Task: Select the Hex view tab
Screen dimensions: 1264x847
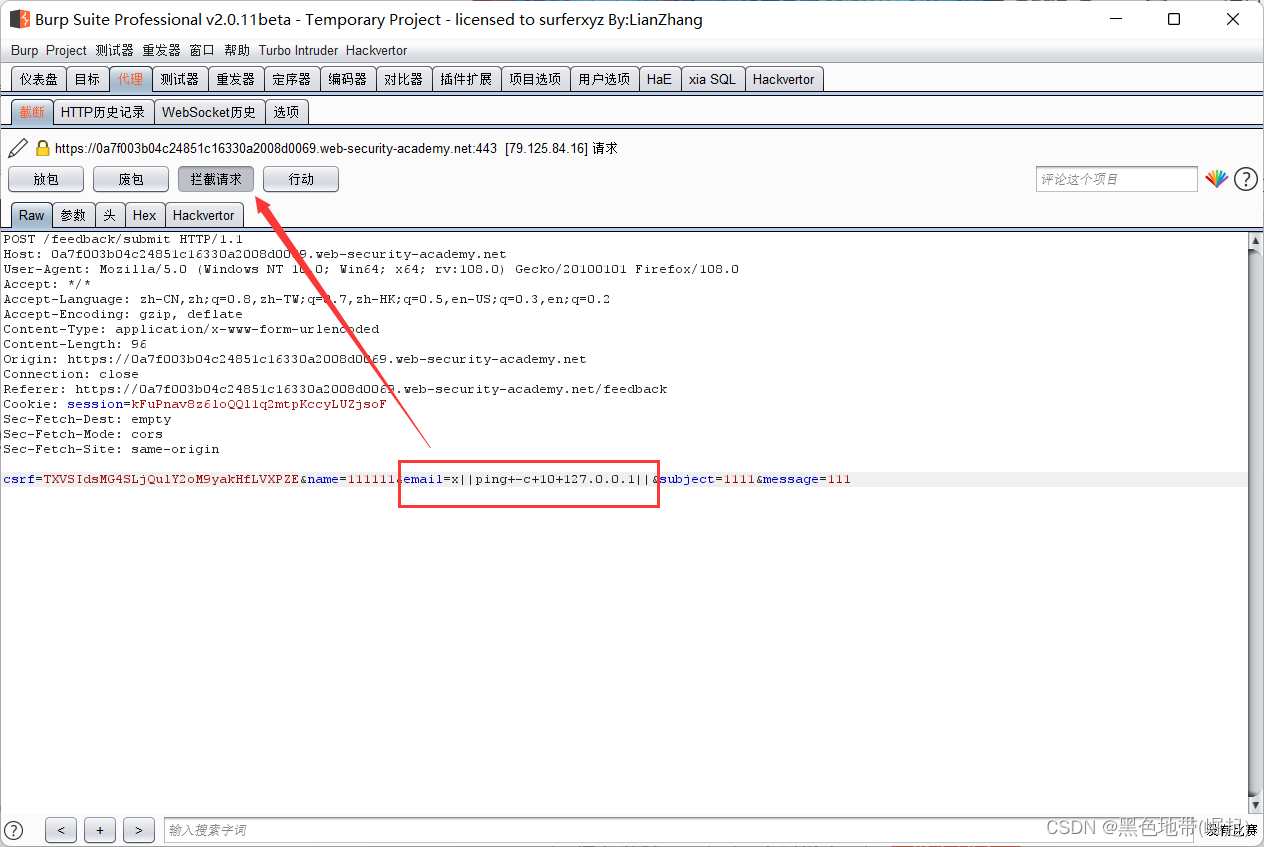Action: [144, 215]
